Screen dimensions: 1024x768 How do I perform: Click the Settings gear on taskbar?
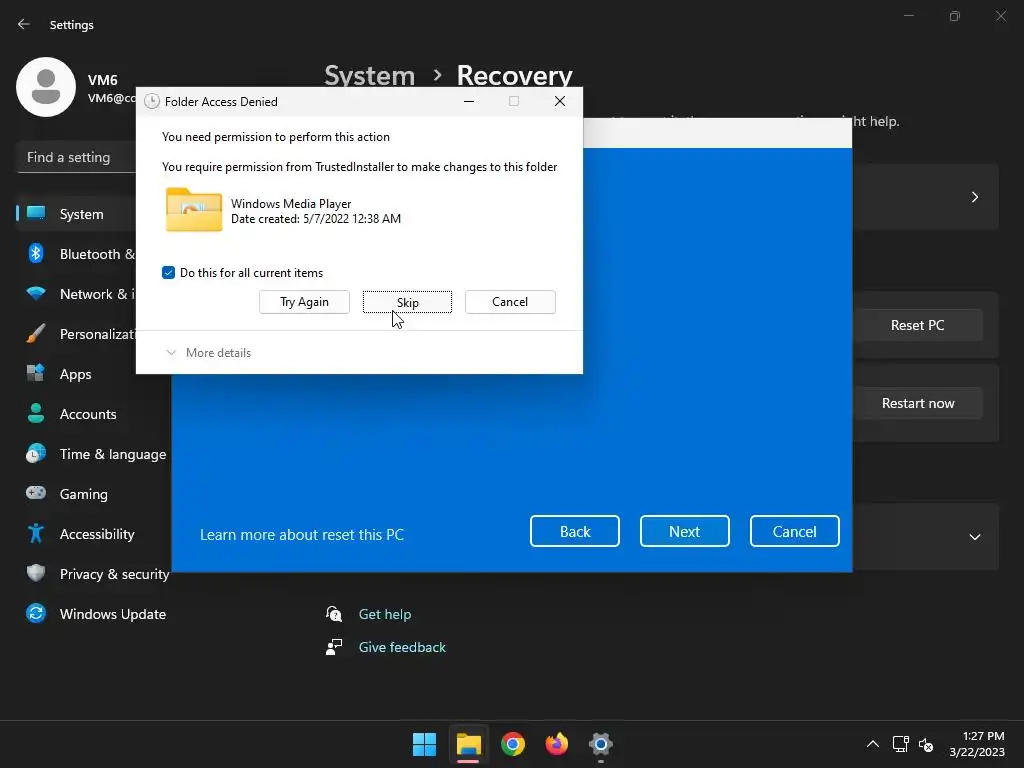tap(601, 744)
